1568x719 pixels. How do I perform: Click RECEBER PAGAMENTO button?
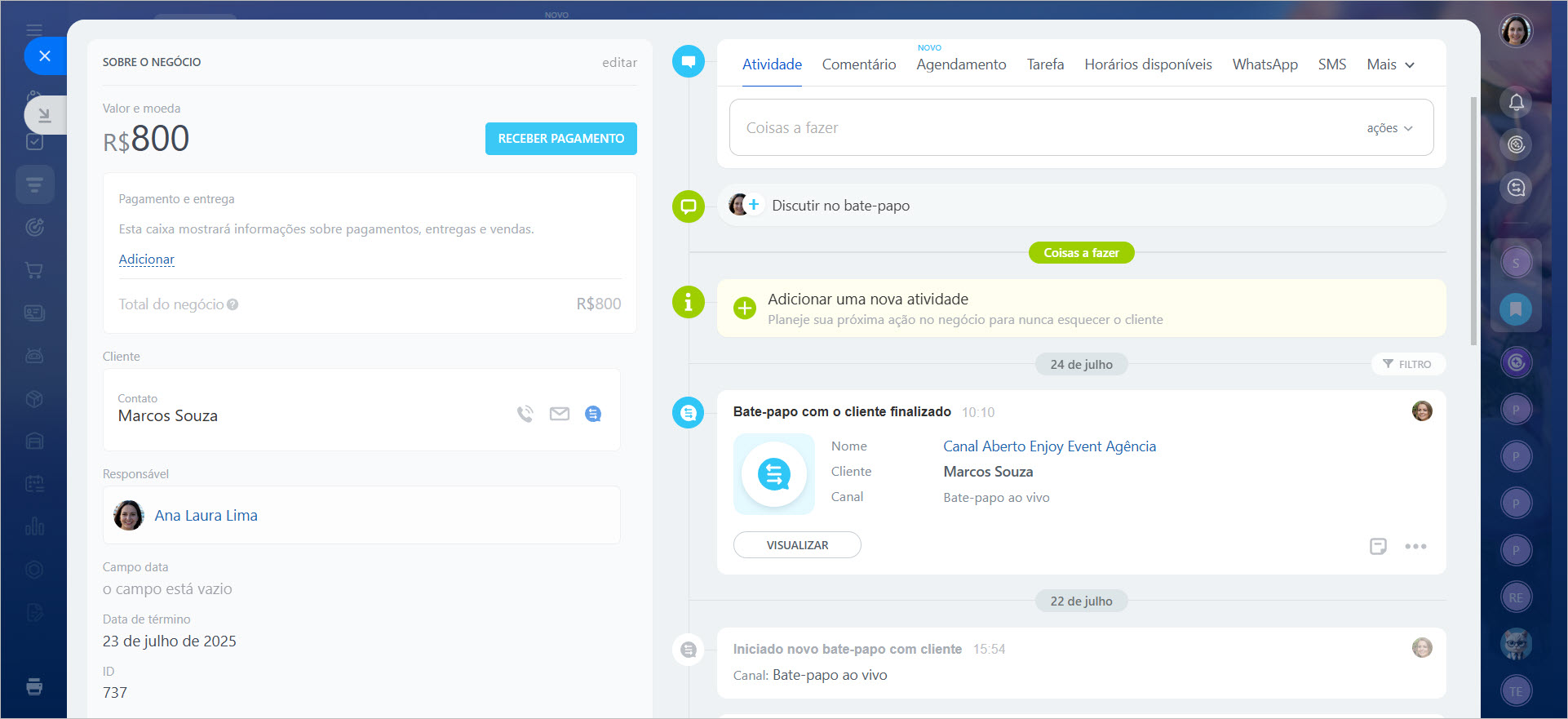point(561,139)
